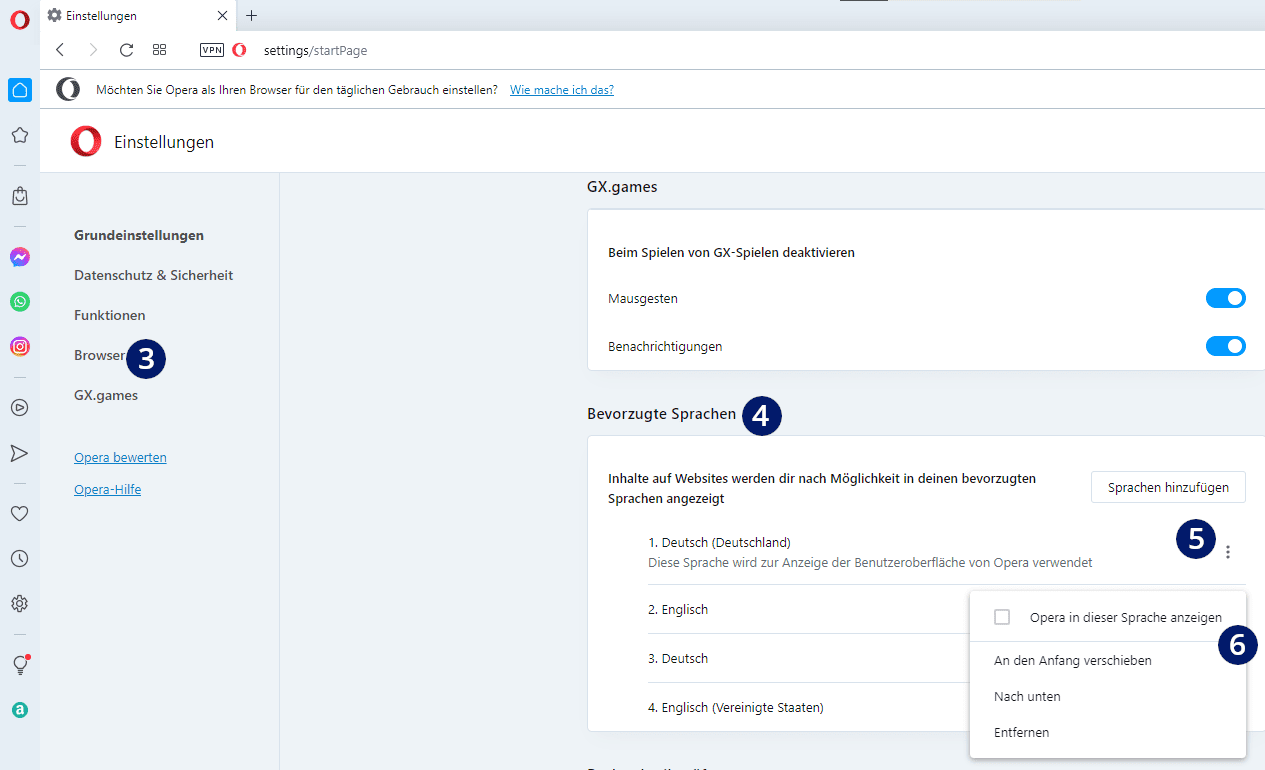The width and height of the screenshot is (1265, 770).
Task: Open Facebook Messenger in the sidebar
Action: point(20,257)
